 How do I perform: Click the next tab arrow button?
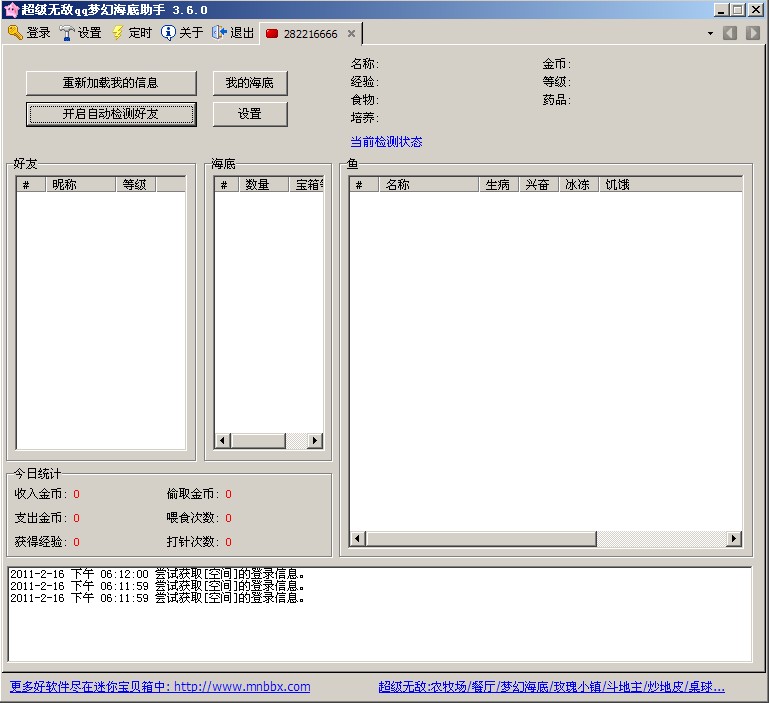(752, 33)
